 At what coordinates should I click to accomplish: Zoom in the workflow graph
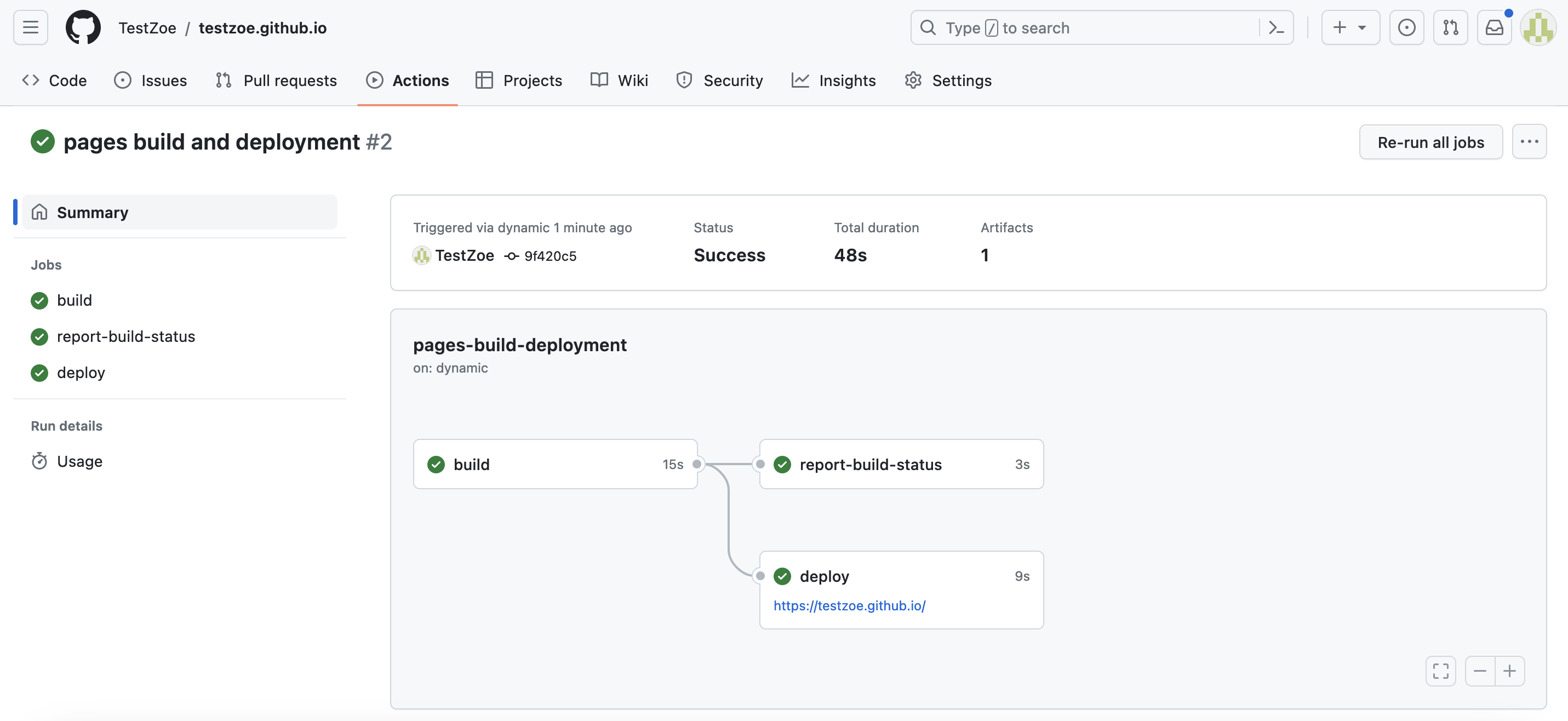[1509, 671]
